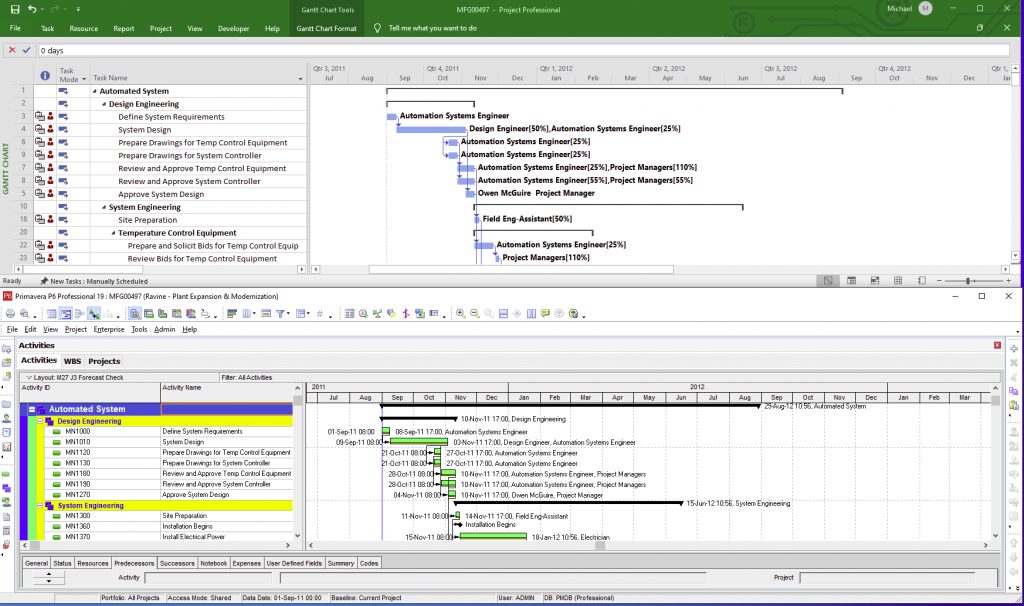Collapse the Temperature Control Equipment summary task
Viewport: 1024px width, 606px height.
(x=113, y=233)
